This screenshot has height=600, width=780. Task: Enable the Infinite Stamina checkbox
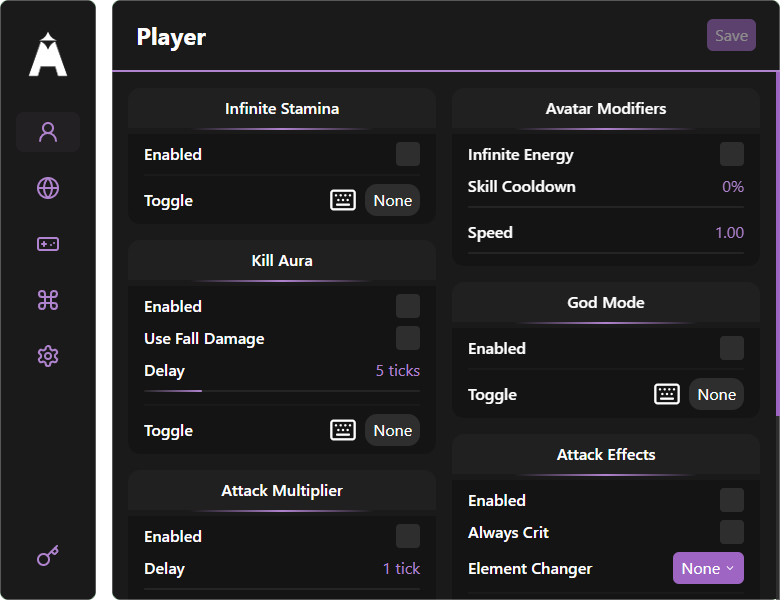[x=408, y=154]
